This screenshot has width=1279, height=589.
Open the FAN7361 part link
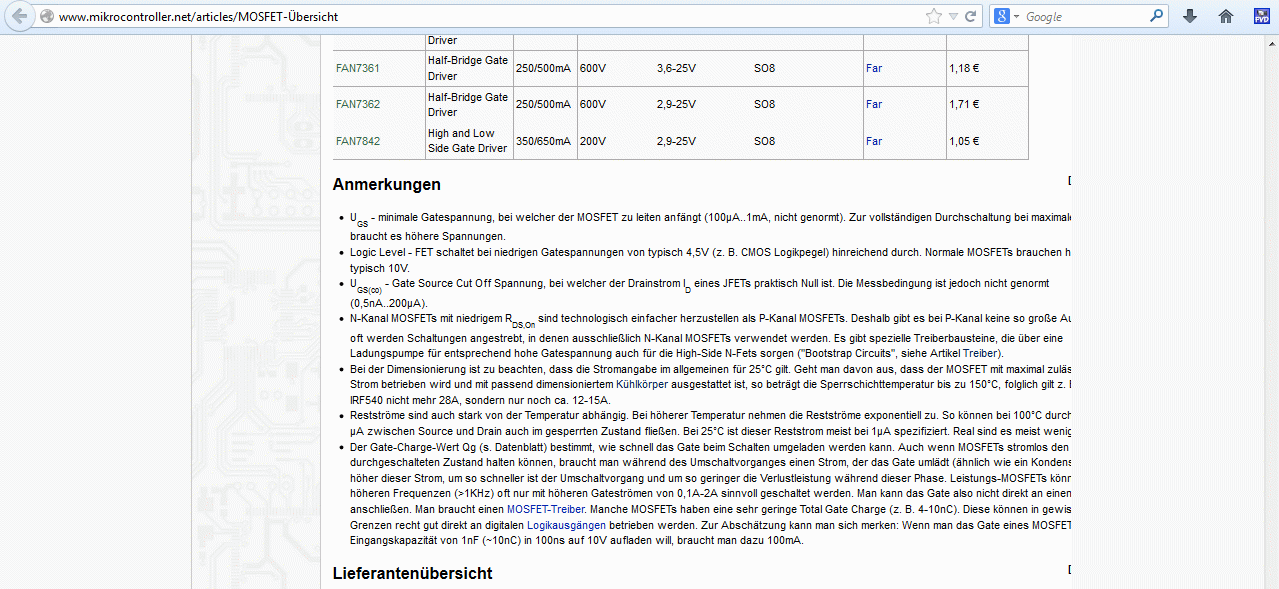click(x=358, y=68)
